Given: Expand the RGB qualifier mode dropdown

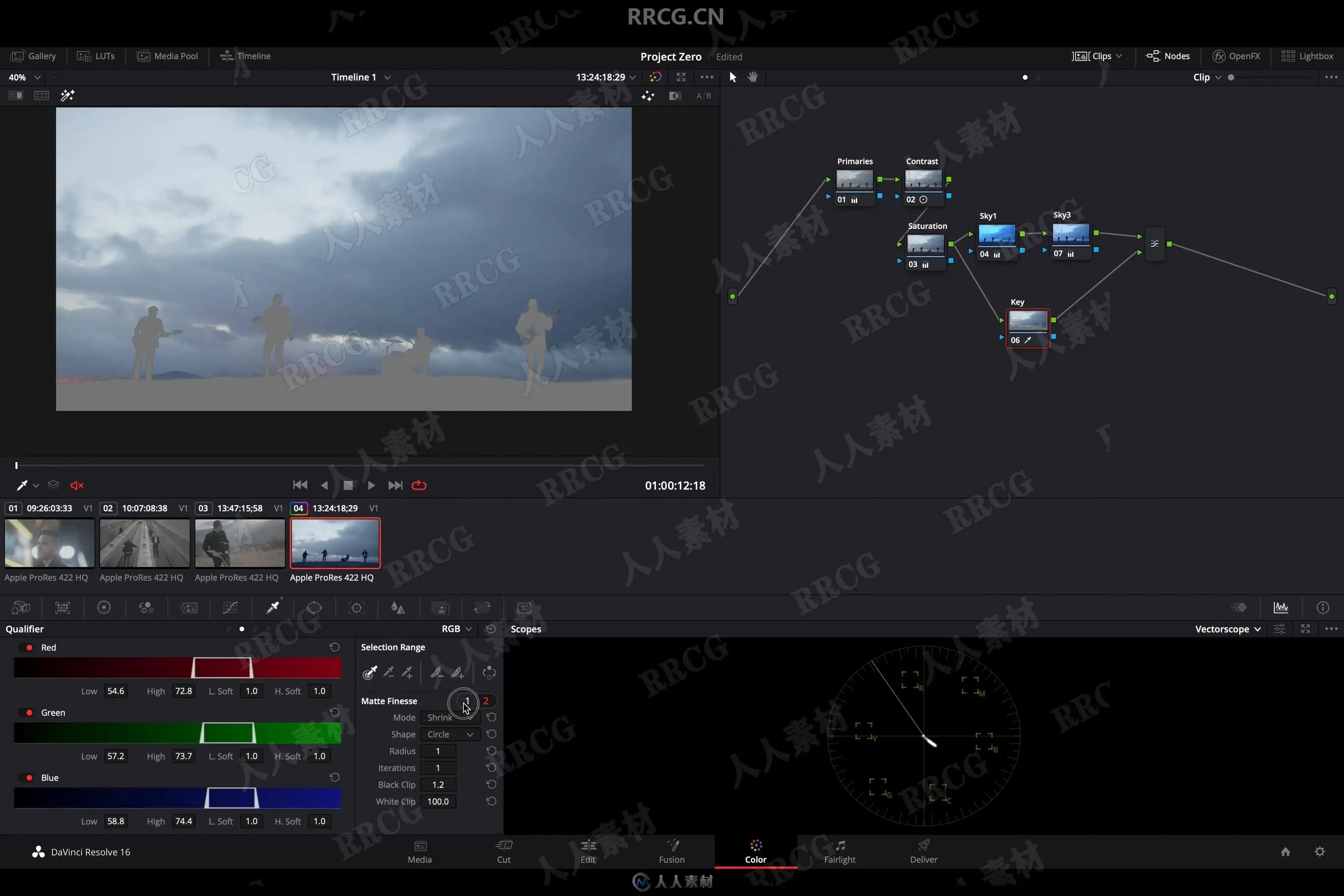Looking at the screenshot, I should (x=457, y=629).
